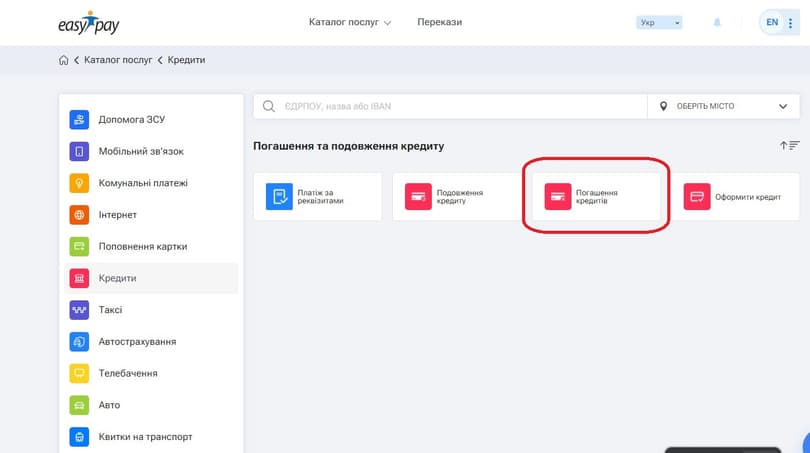This screenshot has width=810, height=453.
Task: Click the home icon in breadcrumb
Action: [x=64, y=60]
